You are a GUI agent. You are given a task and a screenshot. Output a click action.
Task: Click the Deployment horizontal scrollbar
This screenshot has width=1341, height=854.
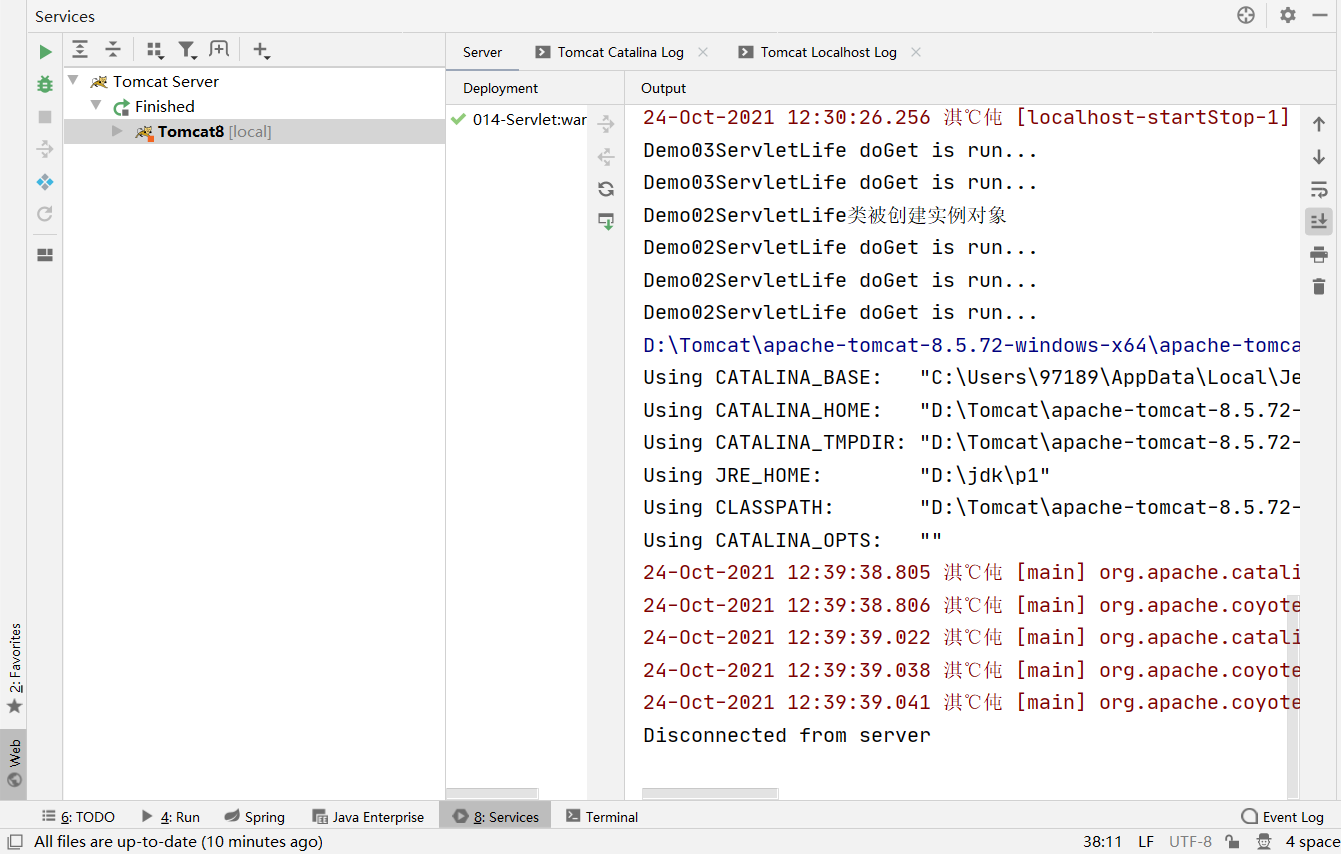(x=492, y=794)
